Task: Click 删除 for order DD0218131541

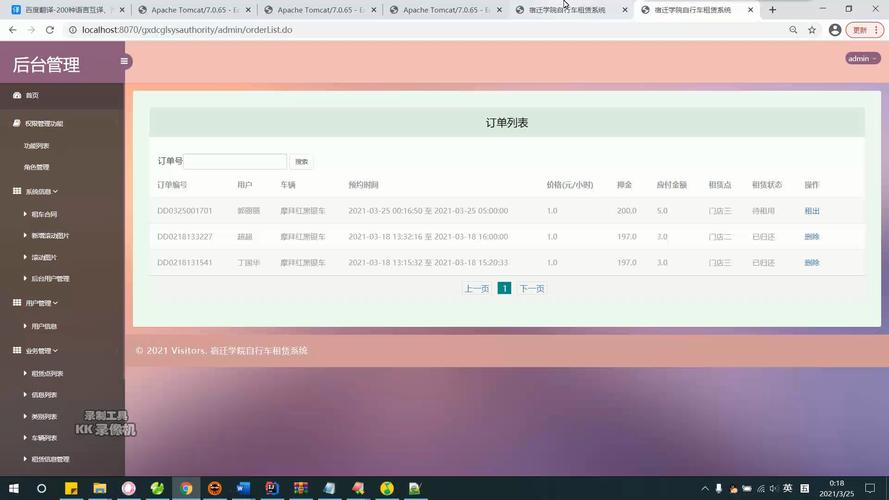Action: click(812, 262)
